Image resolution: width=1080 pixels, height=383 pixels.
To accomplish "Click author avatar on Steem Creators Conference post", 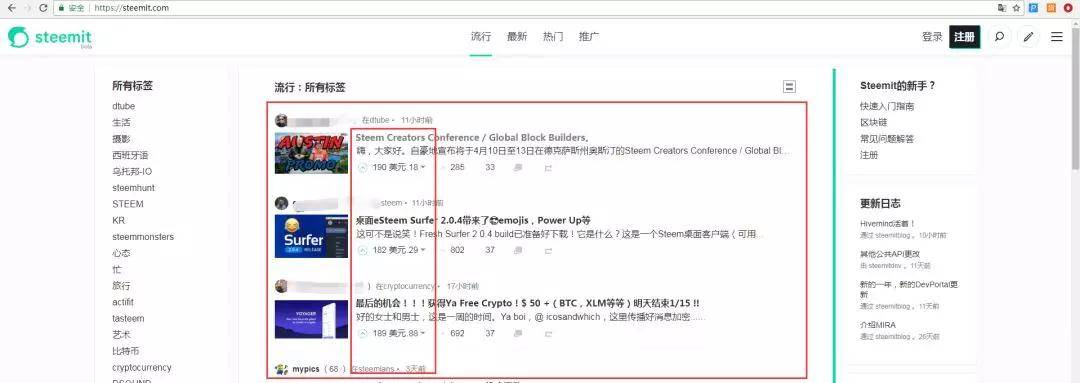I will [281, 121].
